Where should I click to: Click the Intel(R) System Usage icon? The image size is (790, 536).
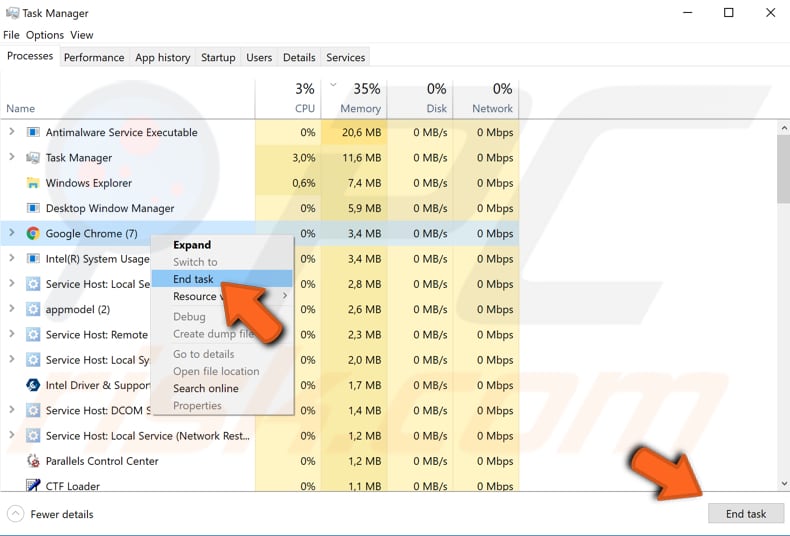pos(33,259)
